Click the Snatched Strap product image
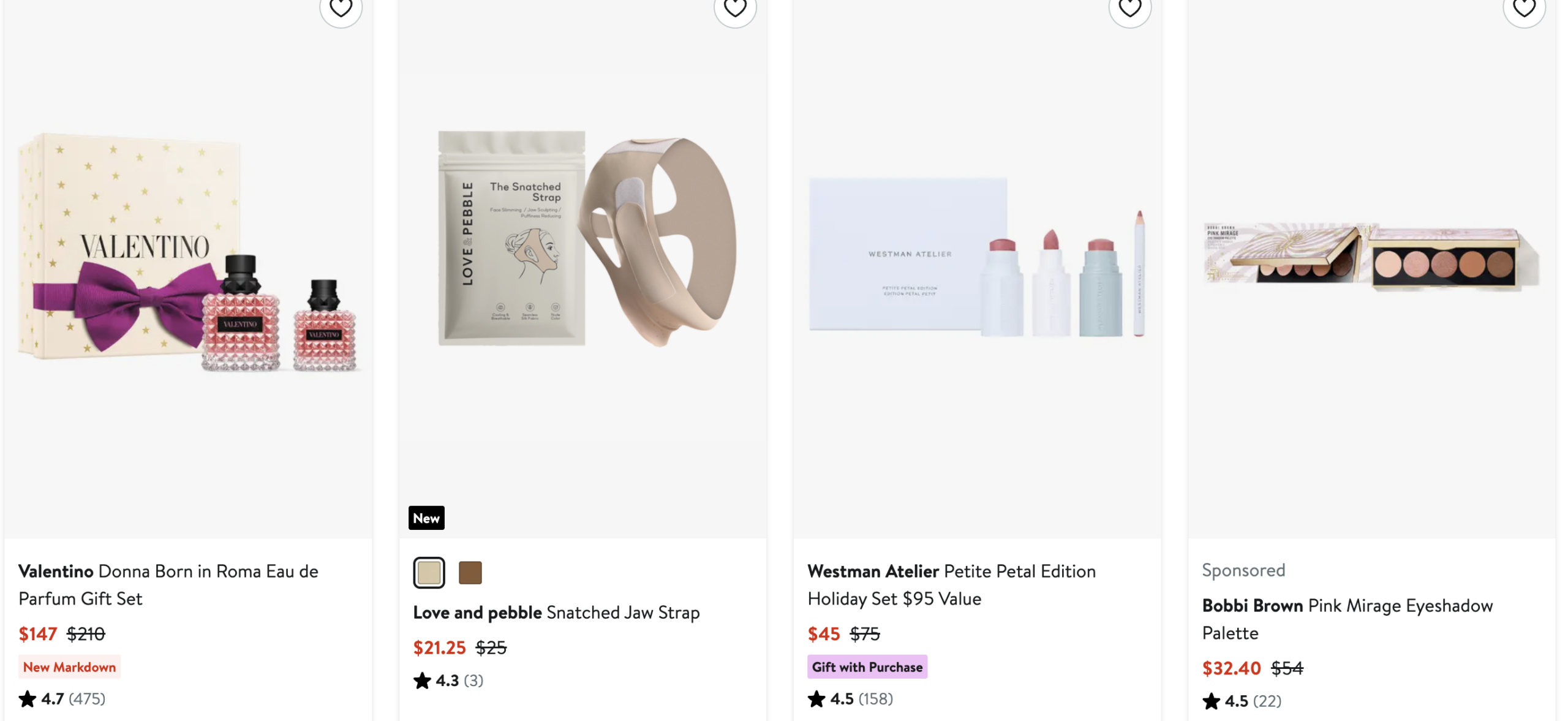The height and width of the screenshot is (721, 1568). pyautogui.click(x=582, y=239)
